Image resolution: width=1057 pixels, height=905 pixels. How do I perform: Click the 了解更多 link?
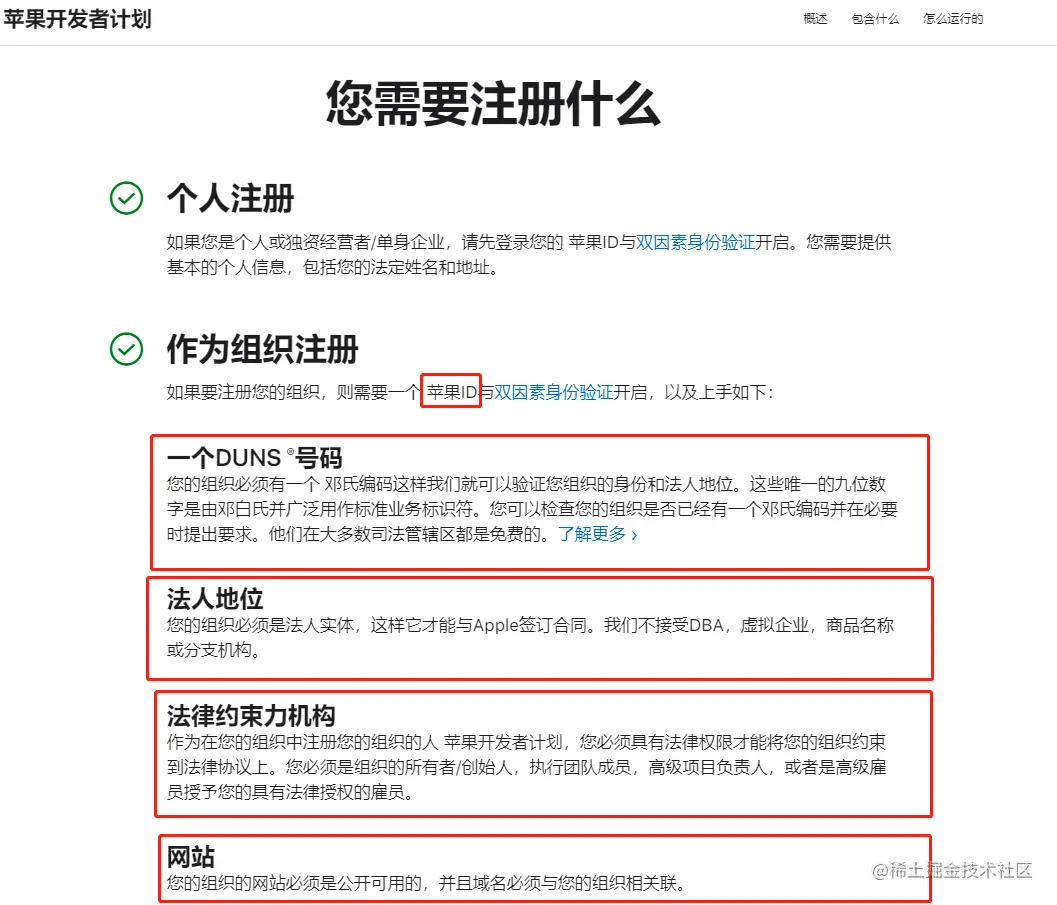pos(592,534)
